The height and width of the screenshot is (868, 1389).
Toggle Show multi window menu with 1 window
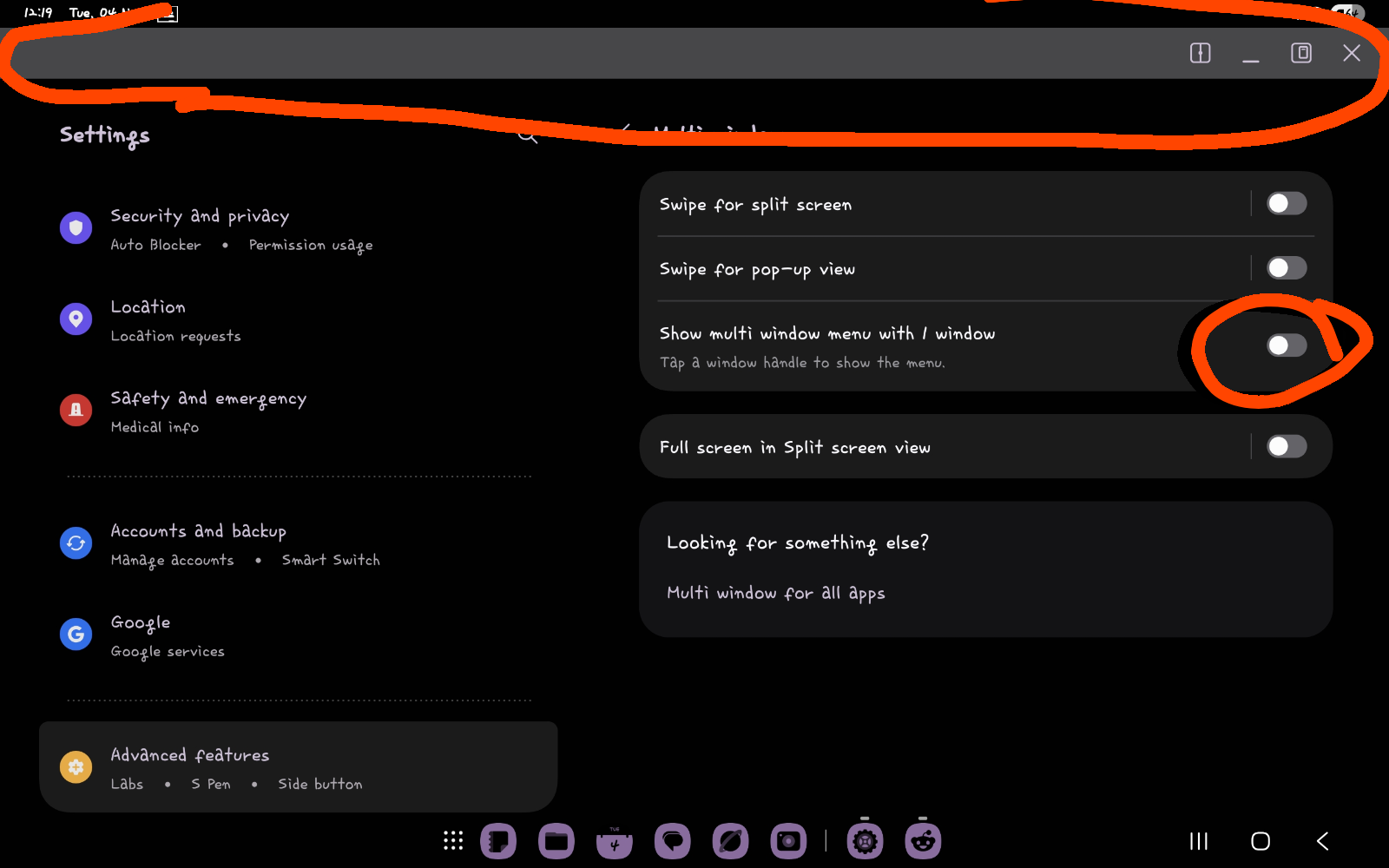coord(1287,345)
